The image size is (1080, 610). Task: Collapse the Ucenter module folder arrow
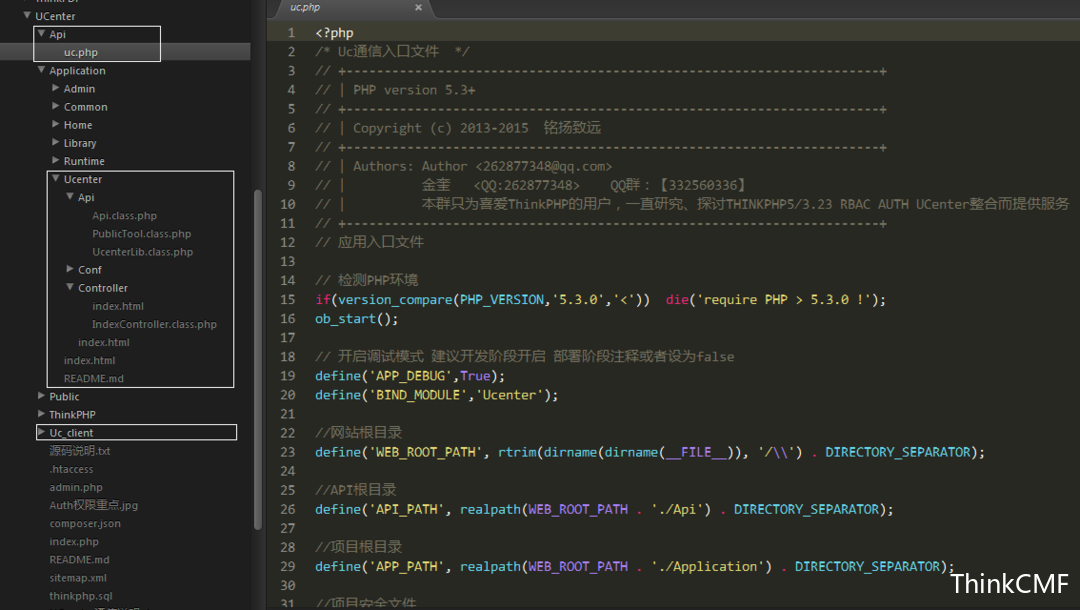[x=56, y=178]
